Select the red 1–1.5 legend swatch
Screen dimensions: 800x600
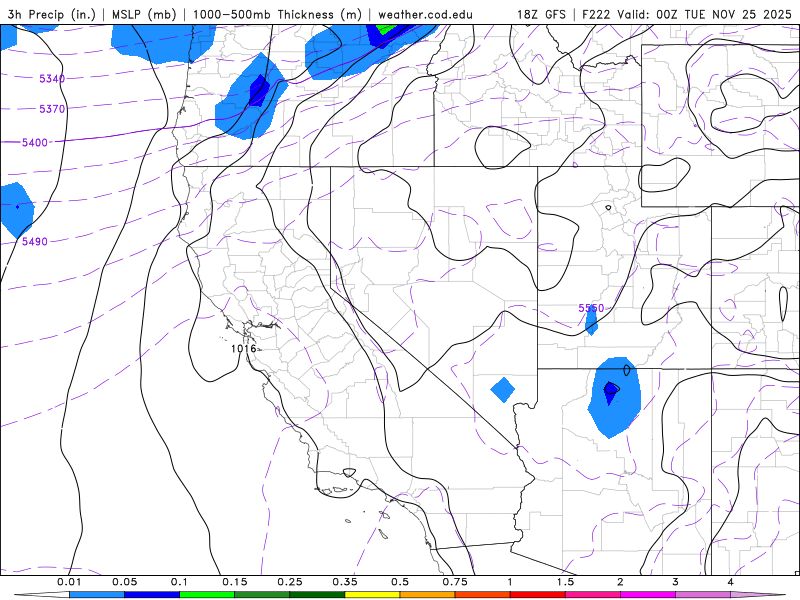538,595
